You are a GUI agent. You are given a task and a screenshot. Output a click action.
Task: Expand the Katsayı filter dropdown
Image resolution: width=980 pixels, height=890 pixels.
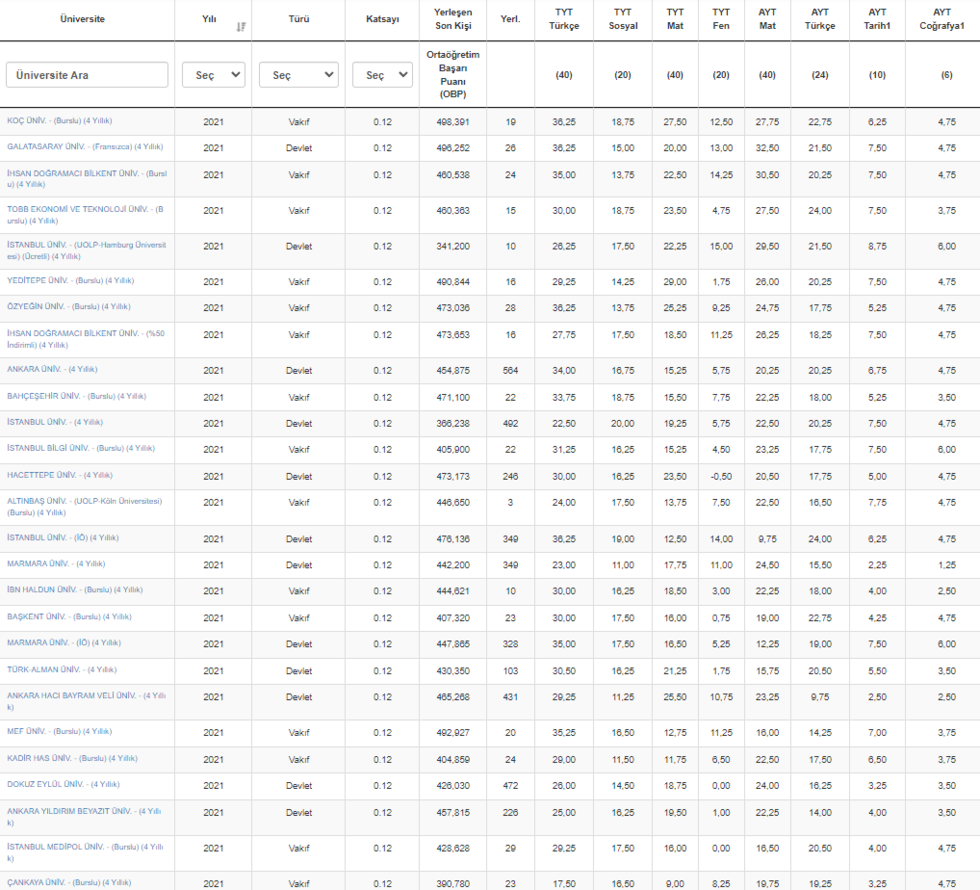point(382,75)
